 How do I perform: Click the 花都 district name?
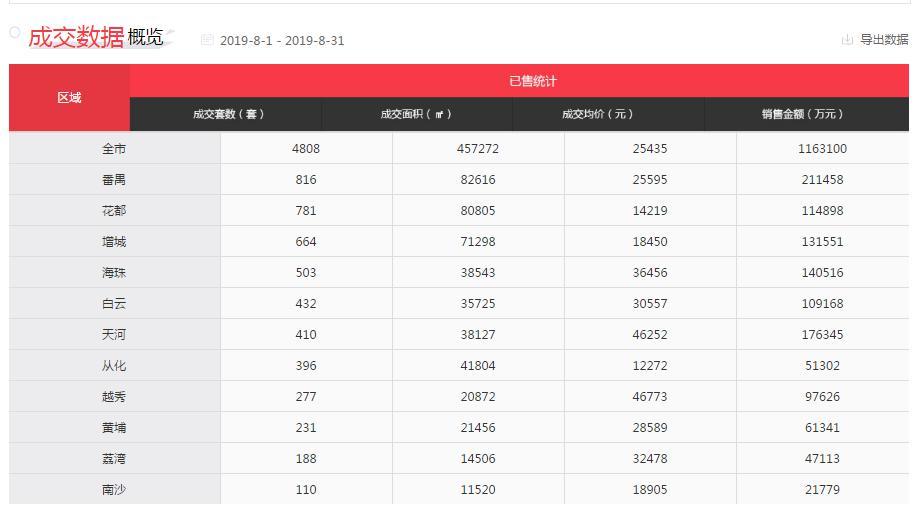(x=114, y=211)
